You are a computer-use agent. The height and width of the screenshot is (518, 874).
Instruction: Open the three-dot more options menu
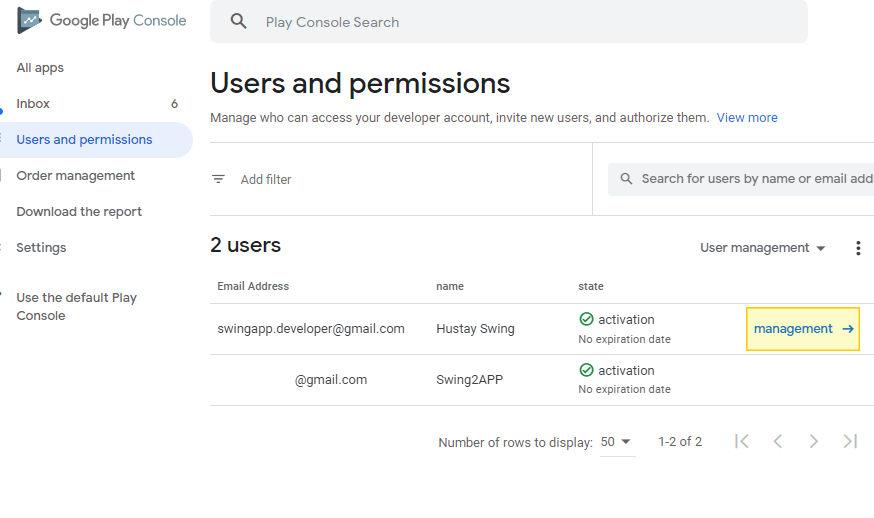pyautogui.click(x=857, y=248)
